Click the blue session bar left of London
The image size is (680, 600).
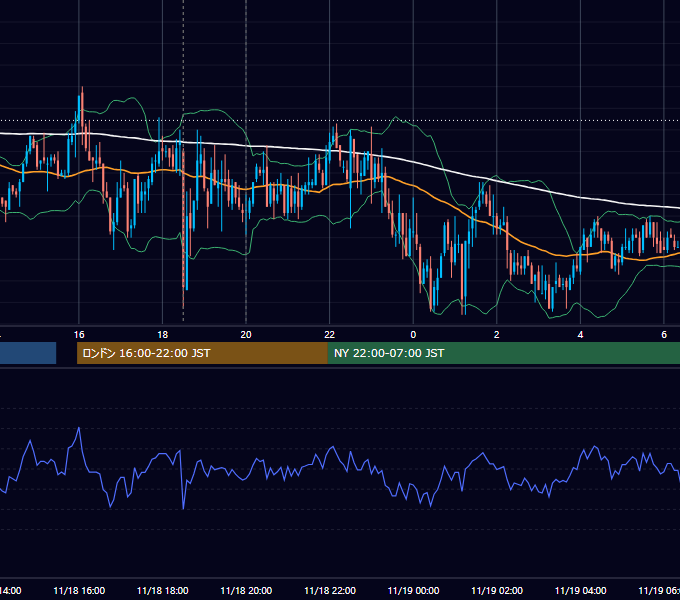[28, 353]
